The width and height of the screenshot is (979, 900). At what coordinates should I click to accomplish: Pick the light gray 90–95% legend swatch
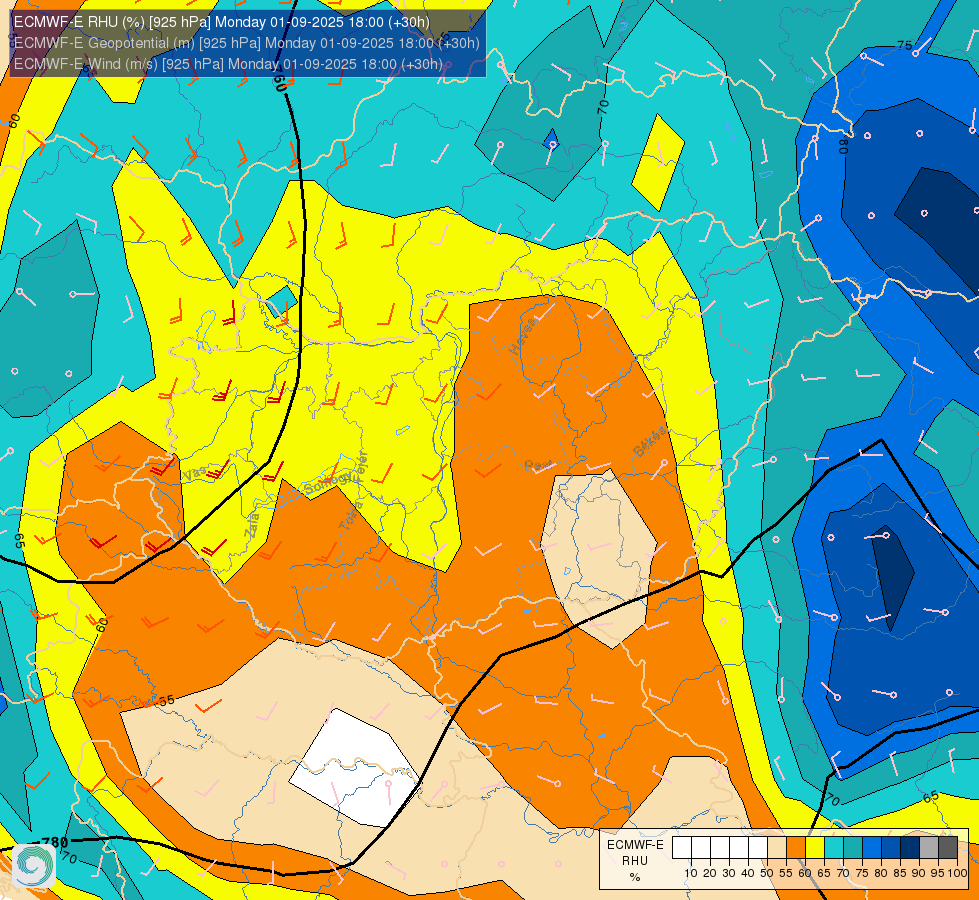coord(929,847)
